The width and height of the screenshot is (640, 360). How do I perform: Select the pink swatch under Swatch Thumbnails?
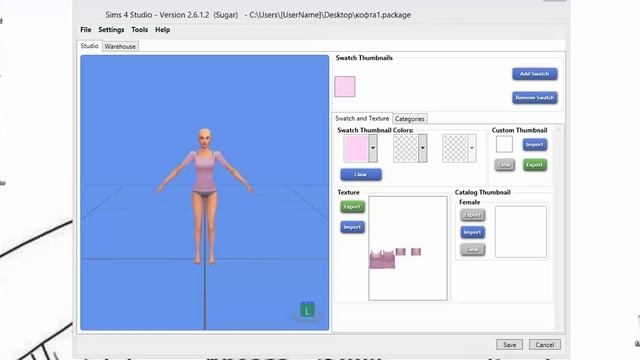[x=345, y=87]
